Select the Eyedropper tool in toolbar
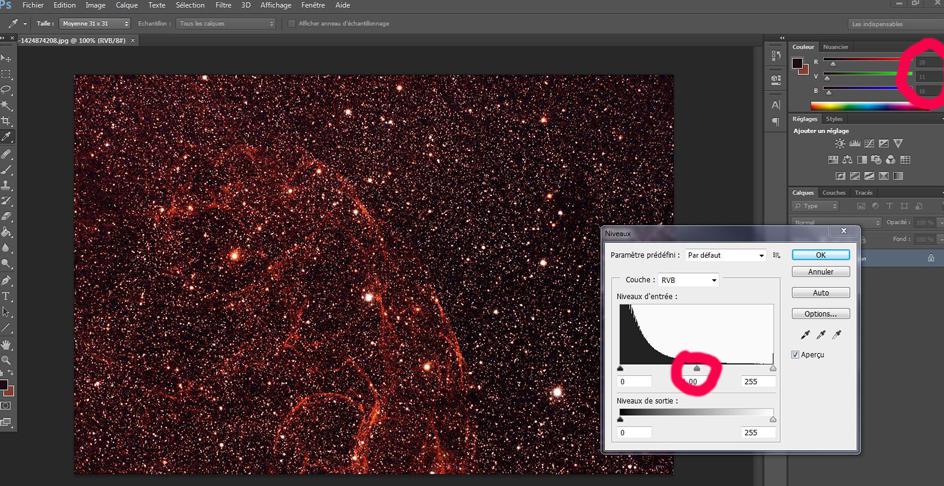944x486 pixels. (x=7, y=137)
